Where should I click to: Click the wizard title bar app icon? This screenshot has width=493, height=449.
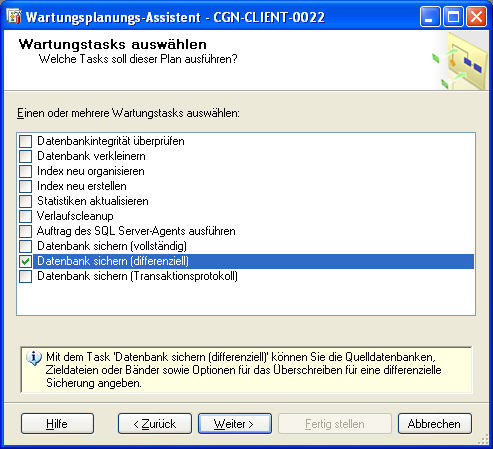pos(14,16)
